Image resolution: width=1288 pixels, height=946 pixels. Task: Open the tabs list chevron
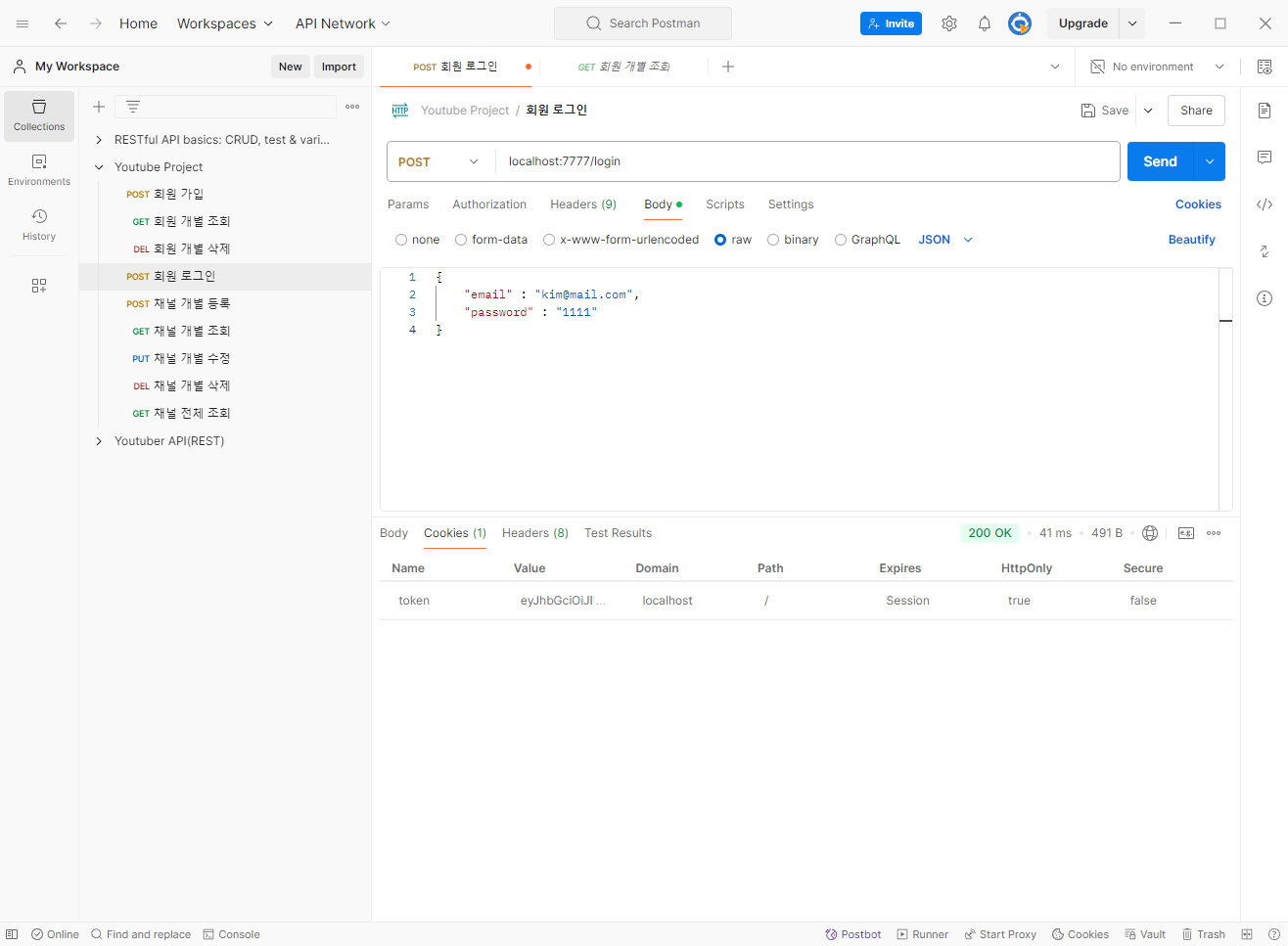1055,67
